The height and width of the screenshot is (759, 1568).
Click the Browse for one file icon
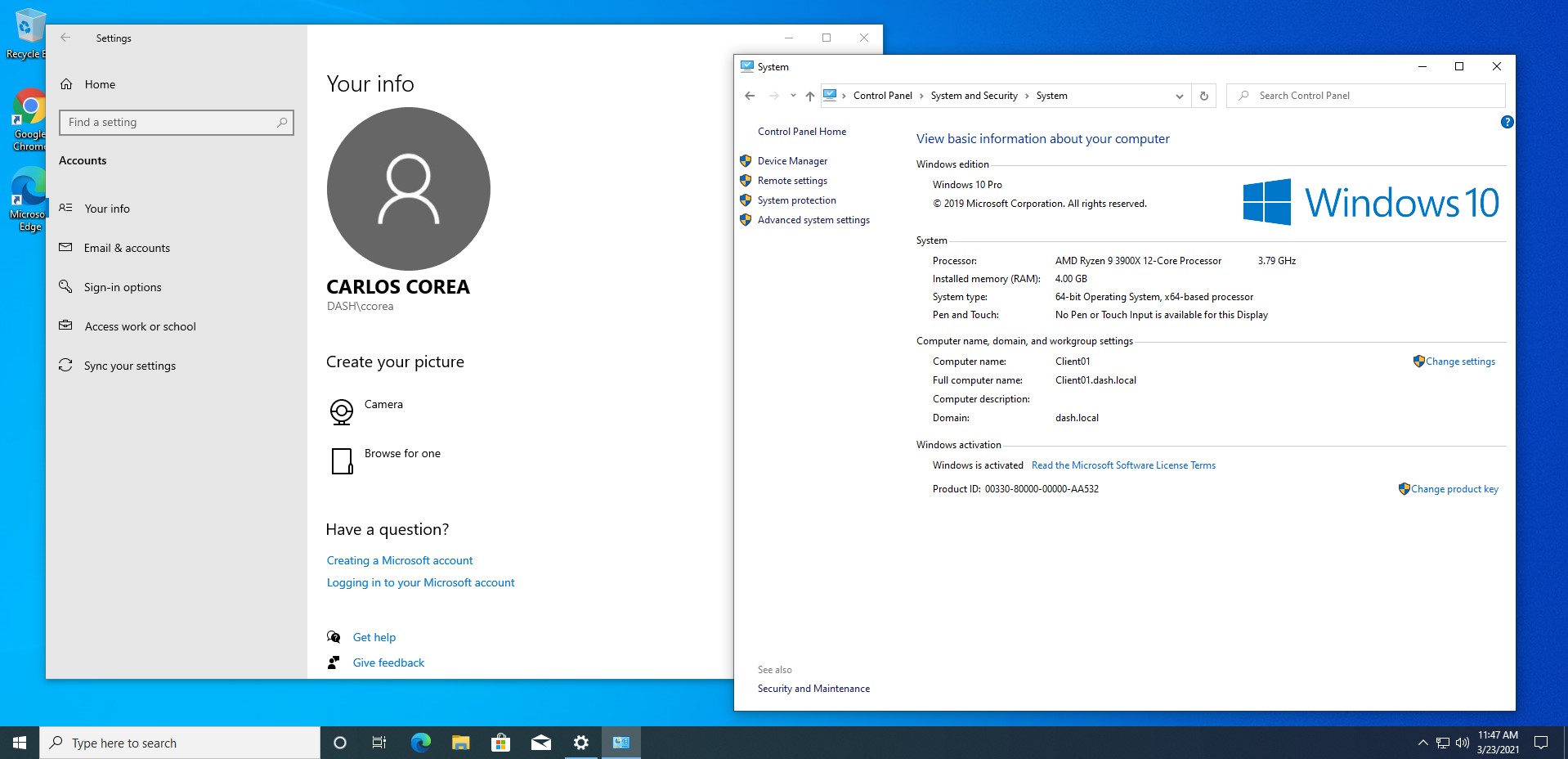pos(342,460)
